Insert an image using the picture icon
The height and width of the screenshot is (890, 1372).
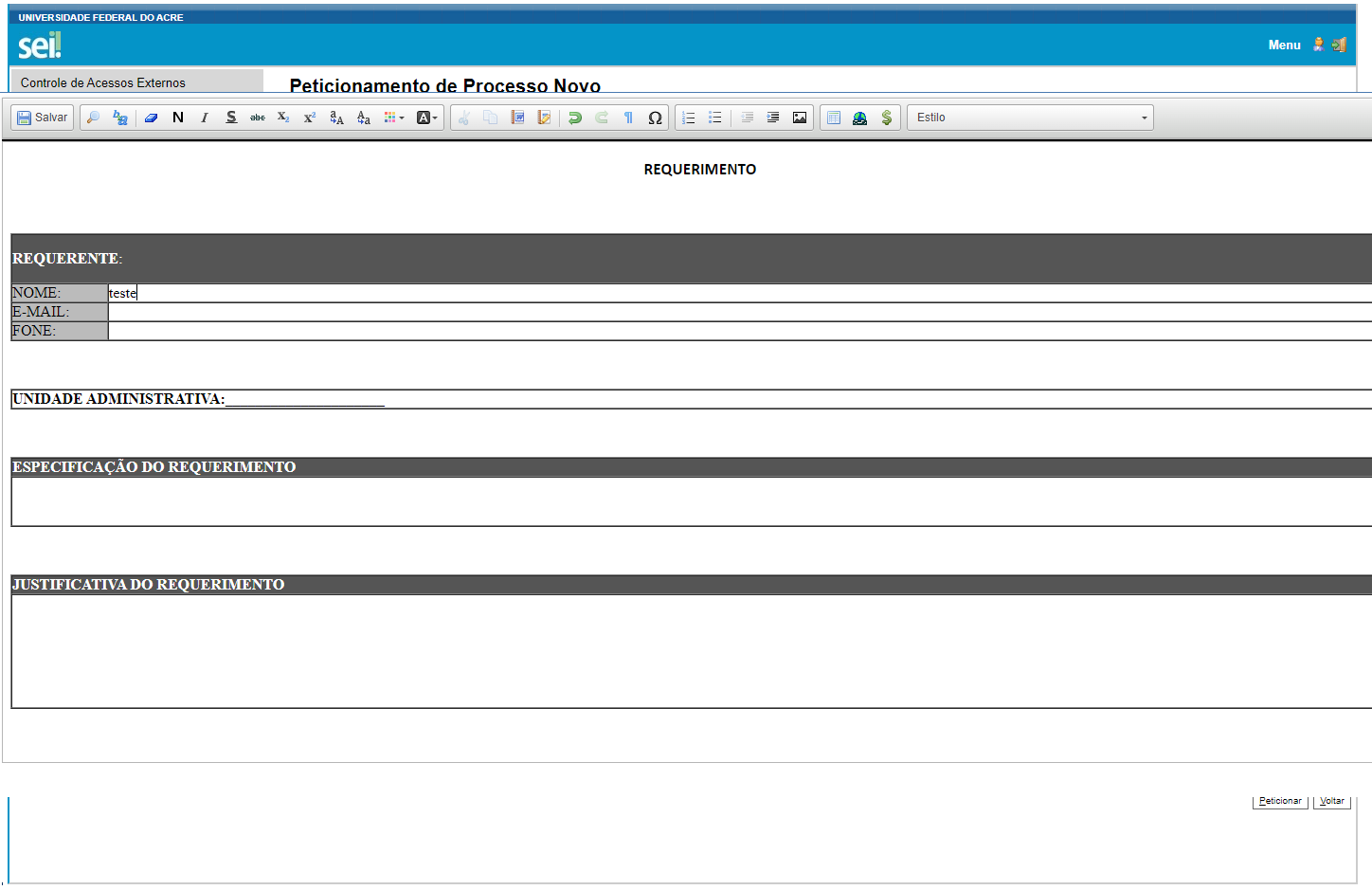[800, 118]
